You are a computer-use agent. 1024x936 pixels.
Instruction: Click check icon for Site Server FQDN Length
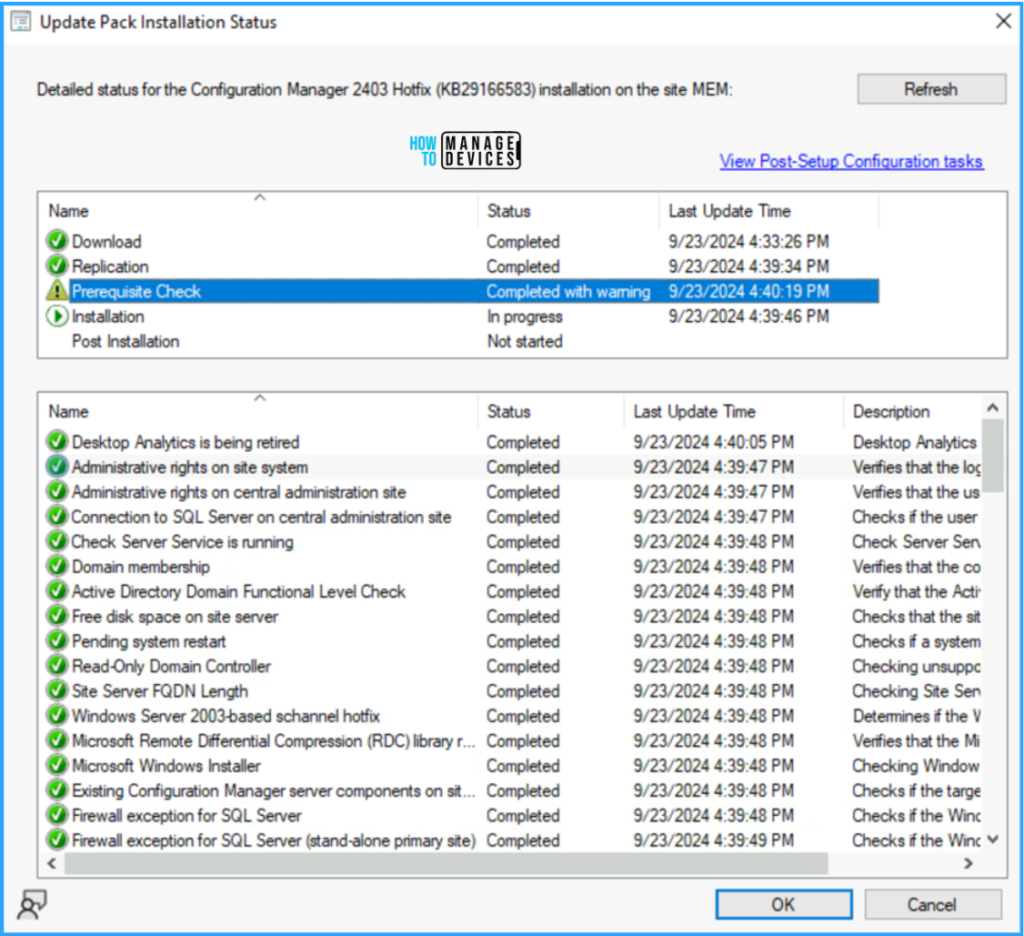click(x=57, y=690)
